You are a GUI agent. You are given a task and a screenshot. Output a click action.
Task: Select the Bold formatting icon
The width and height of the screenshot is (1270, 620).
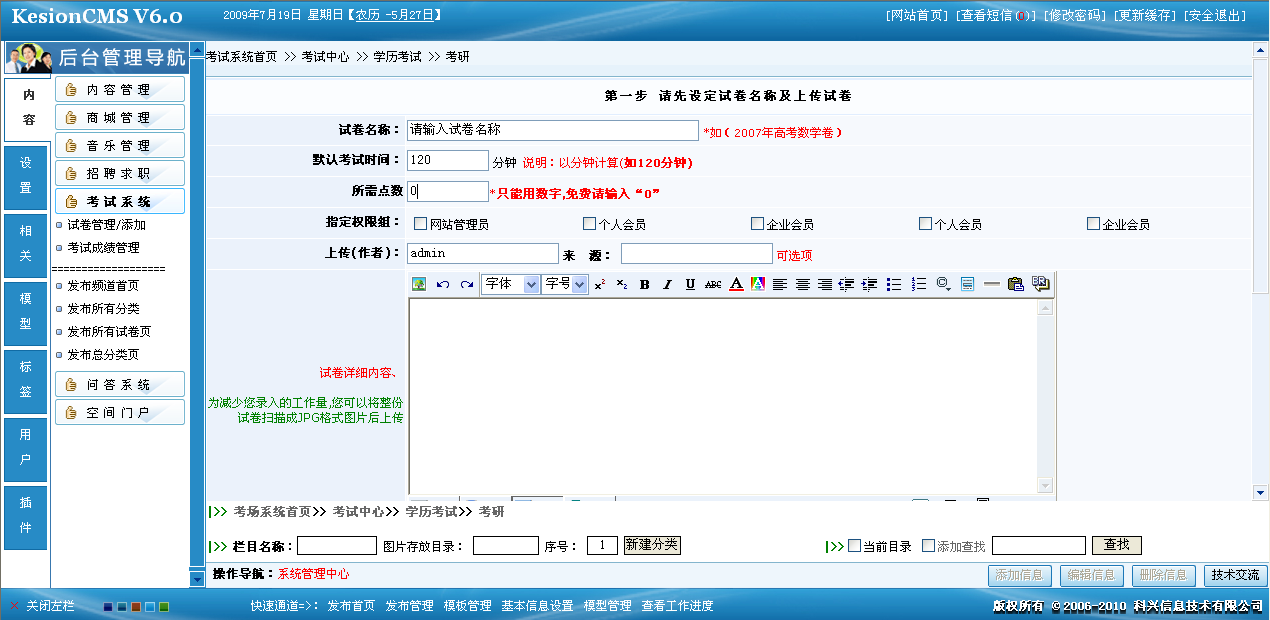point(645,284)
